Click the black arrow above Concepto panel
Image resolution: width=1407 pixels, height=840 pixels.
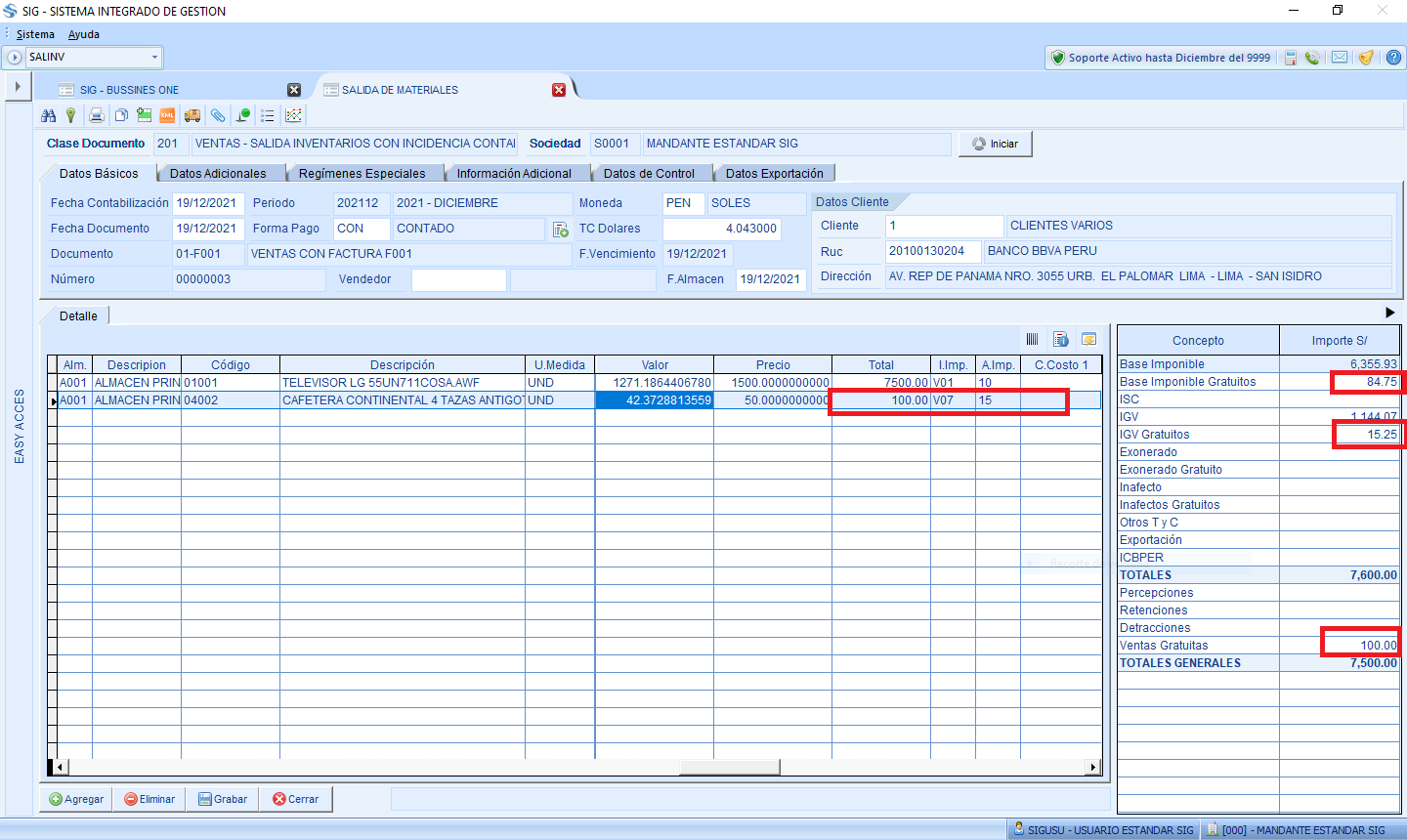(x=1389, y=313)
